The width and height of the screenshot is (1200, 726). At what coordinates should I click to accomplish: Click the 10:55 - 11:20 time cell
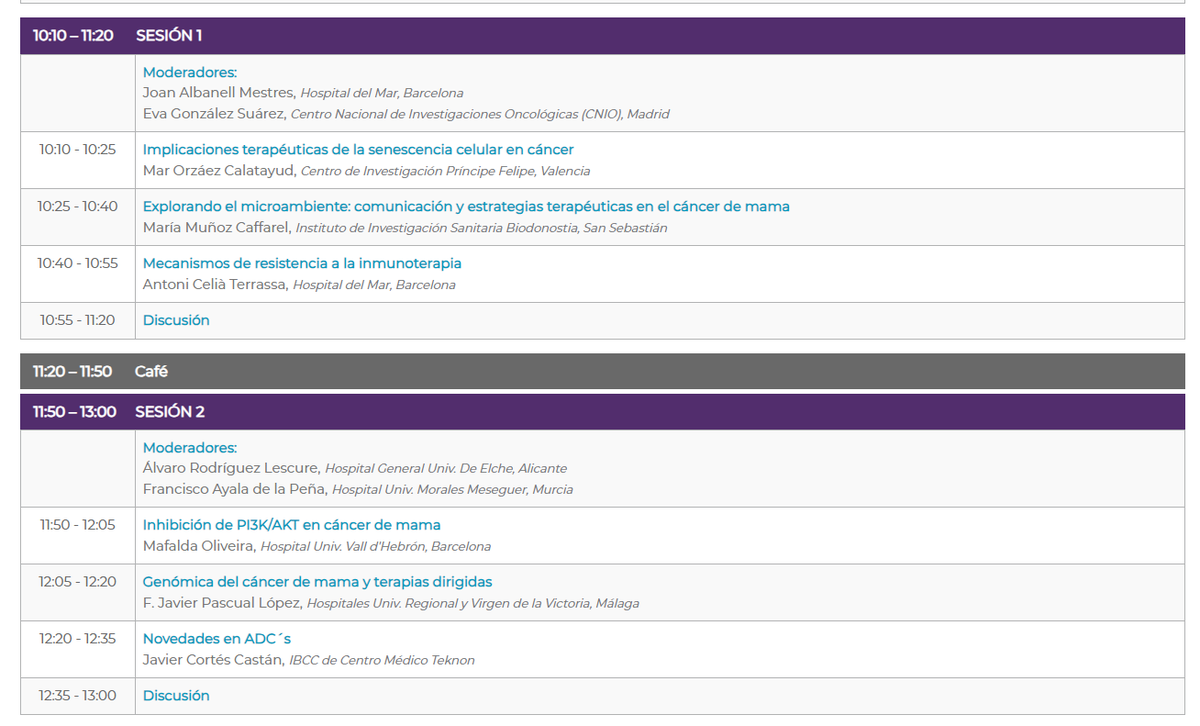tap(78, 321)
